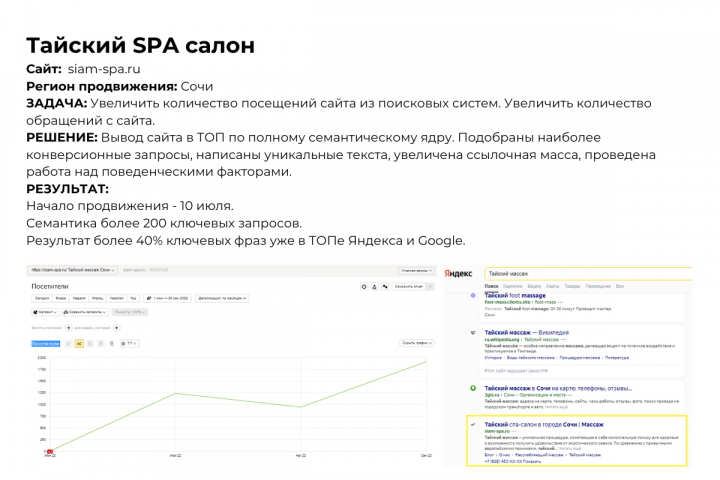Select the Вчера period tab
The image size is (720, 480).
click(x=61, y=298)
